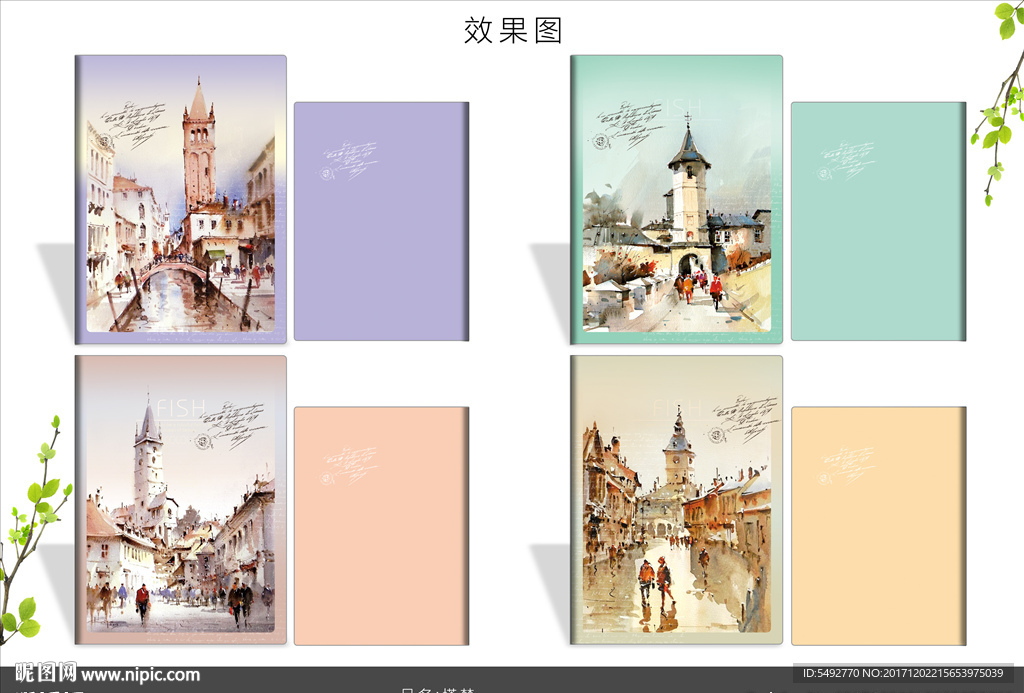Open the teal cover with gate tower painting
Screen dimensions: 1024x693
click(x=677, y=199)
